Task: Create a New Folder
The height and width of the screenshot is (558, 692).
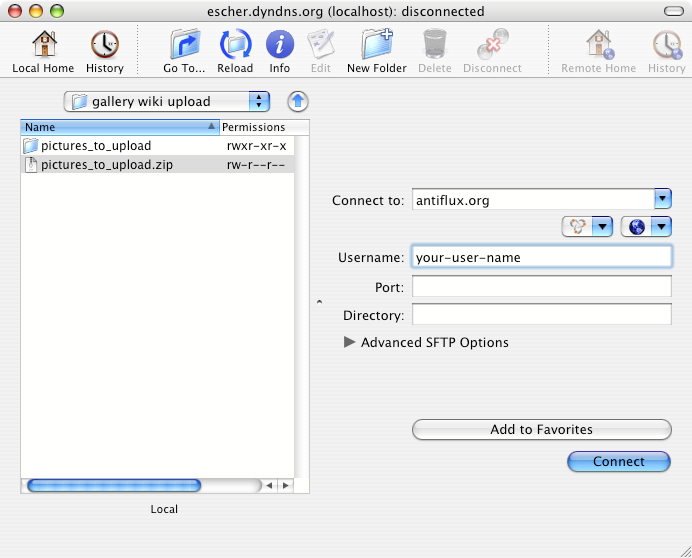Action: pos(377,45)
